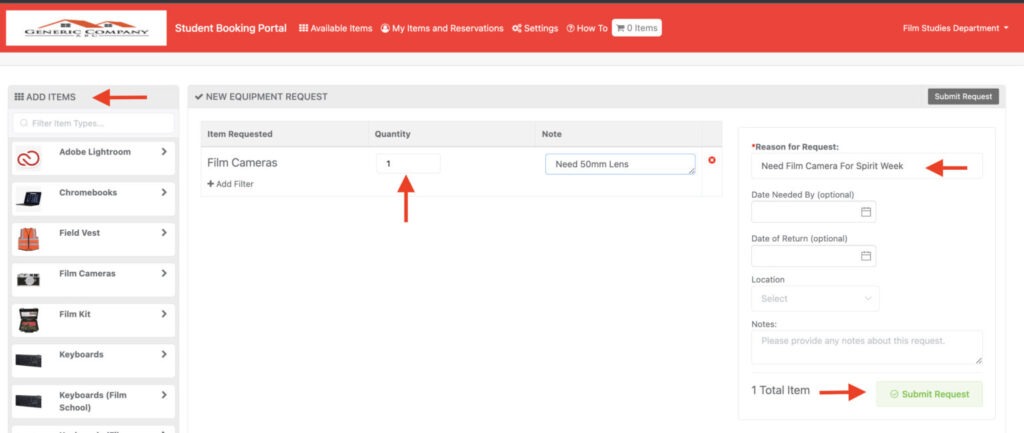
Task: Click the Filter Item Types search field
Action: click(x=93, y=123)
